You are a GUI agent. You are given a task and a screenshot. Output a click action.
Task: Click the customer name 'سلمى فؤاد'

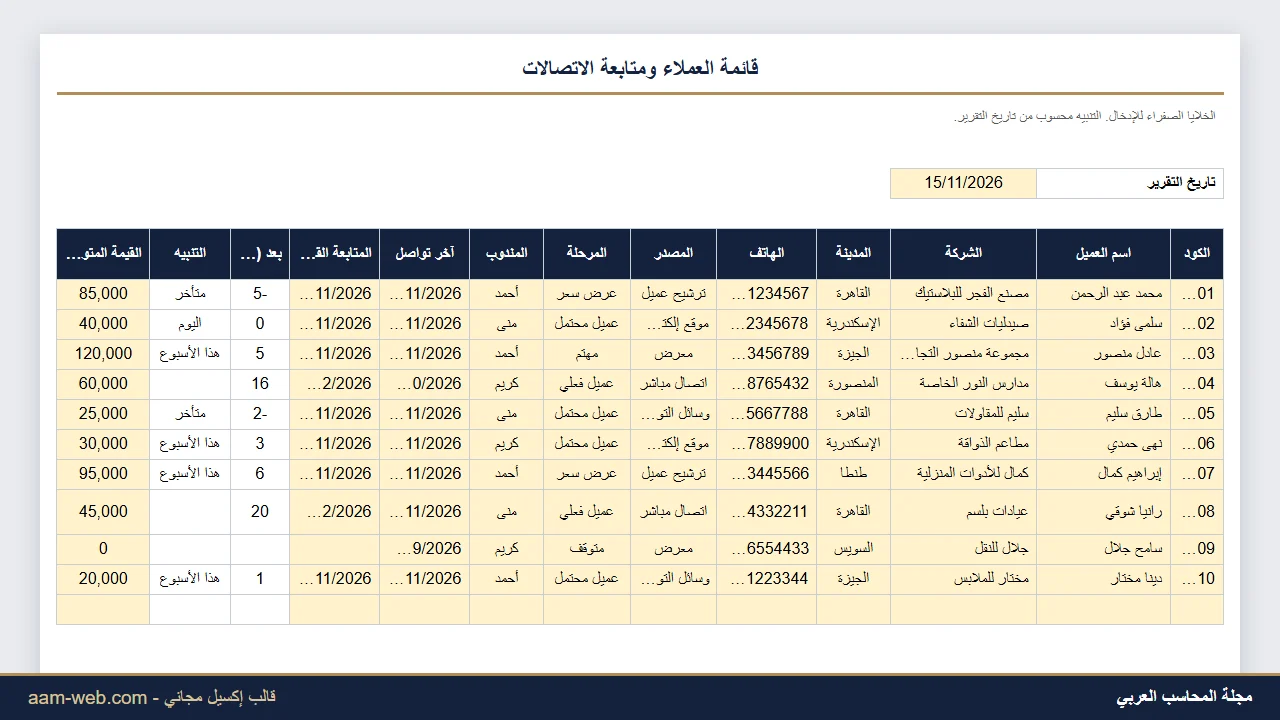(1135, 324)
